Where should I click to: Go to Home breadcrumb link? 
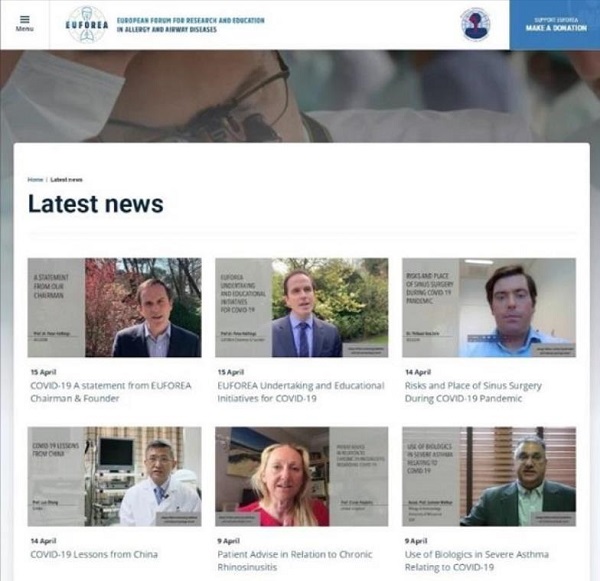(x=35, y=179)
